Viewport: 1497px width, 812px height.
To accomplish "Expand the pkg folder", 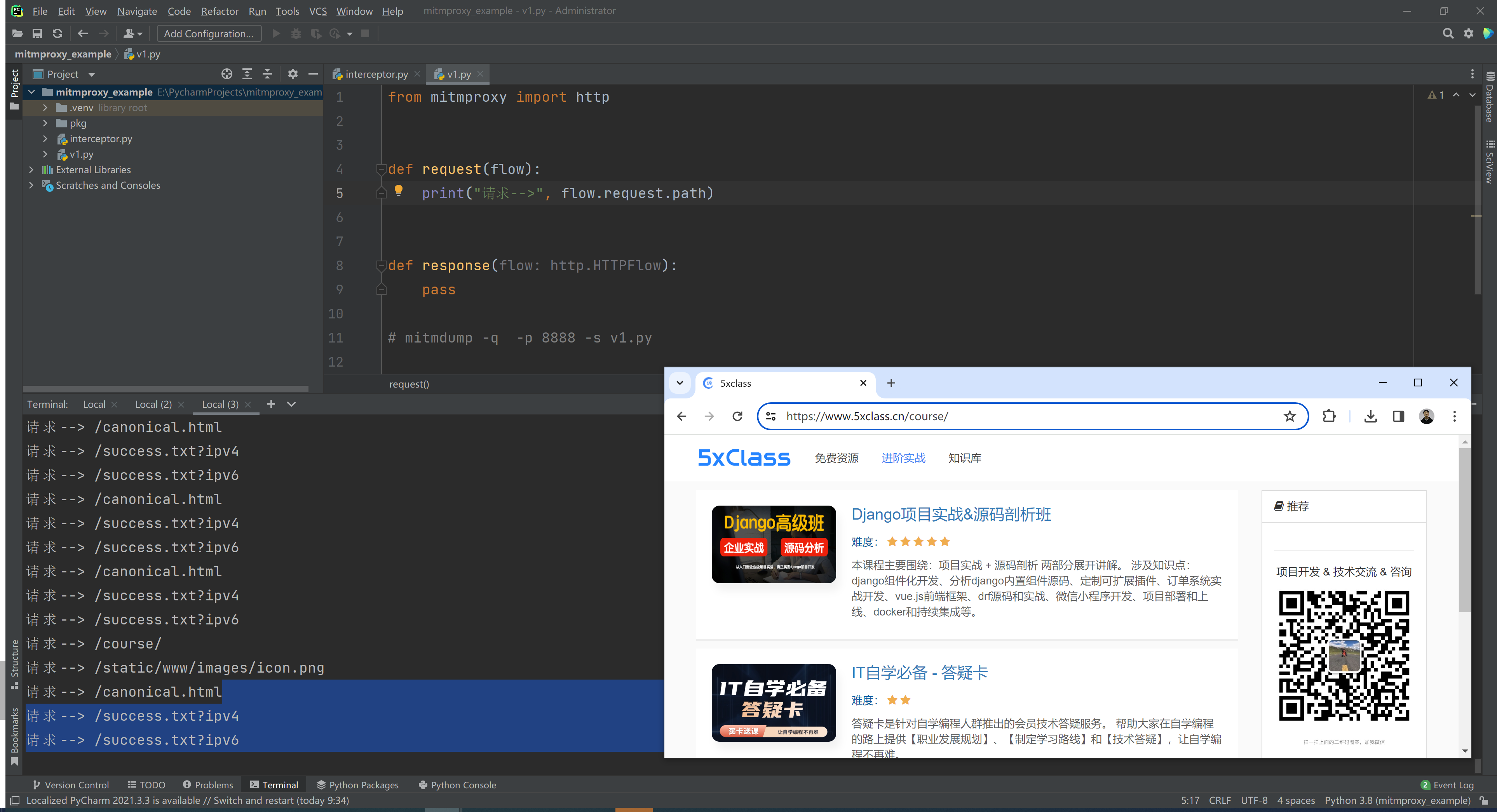I will click(x=45, y=123).
